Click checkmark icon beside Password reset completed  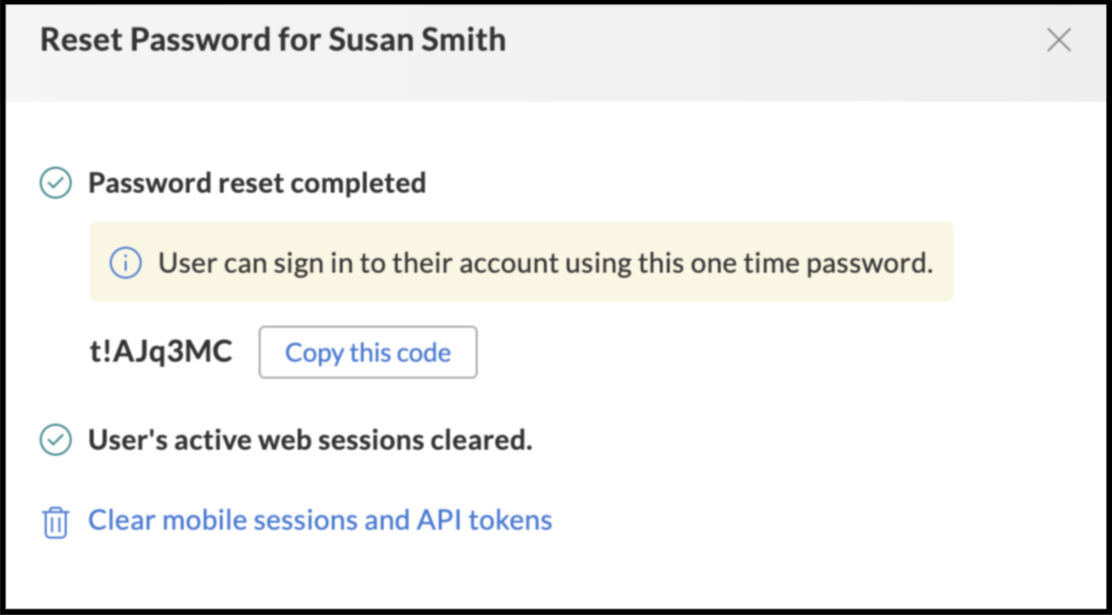pos(55,183)
